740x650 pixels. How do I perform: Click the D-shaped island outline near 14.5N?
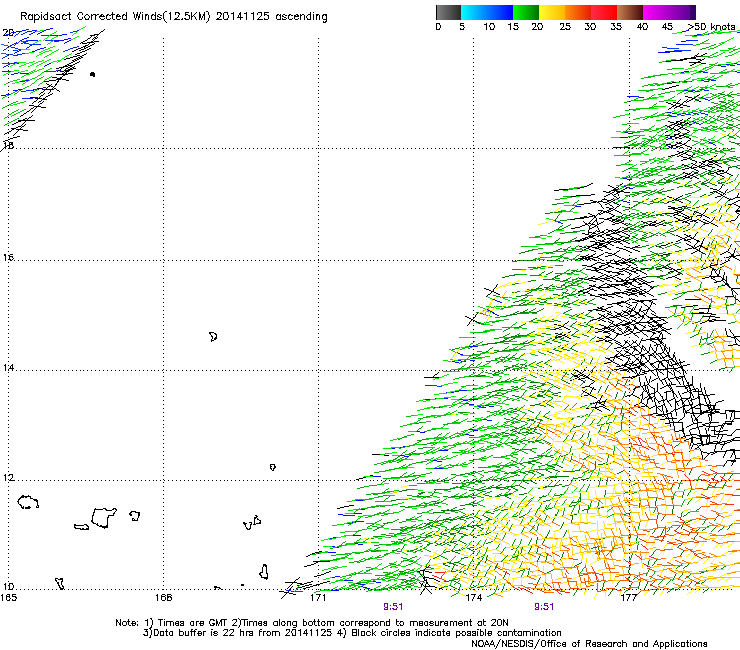point(213,337)
